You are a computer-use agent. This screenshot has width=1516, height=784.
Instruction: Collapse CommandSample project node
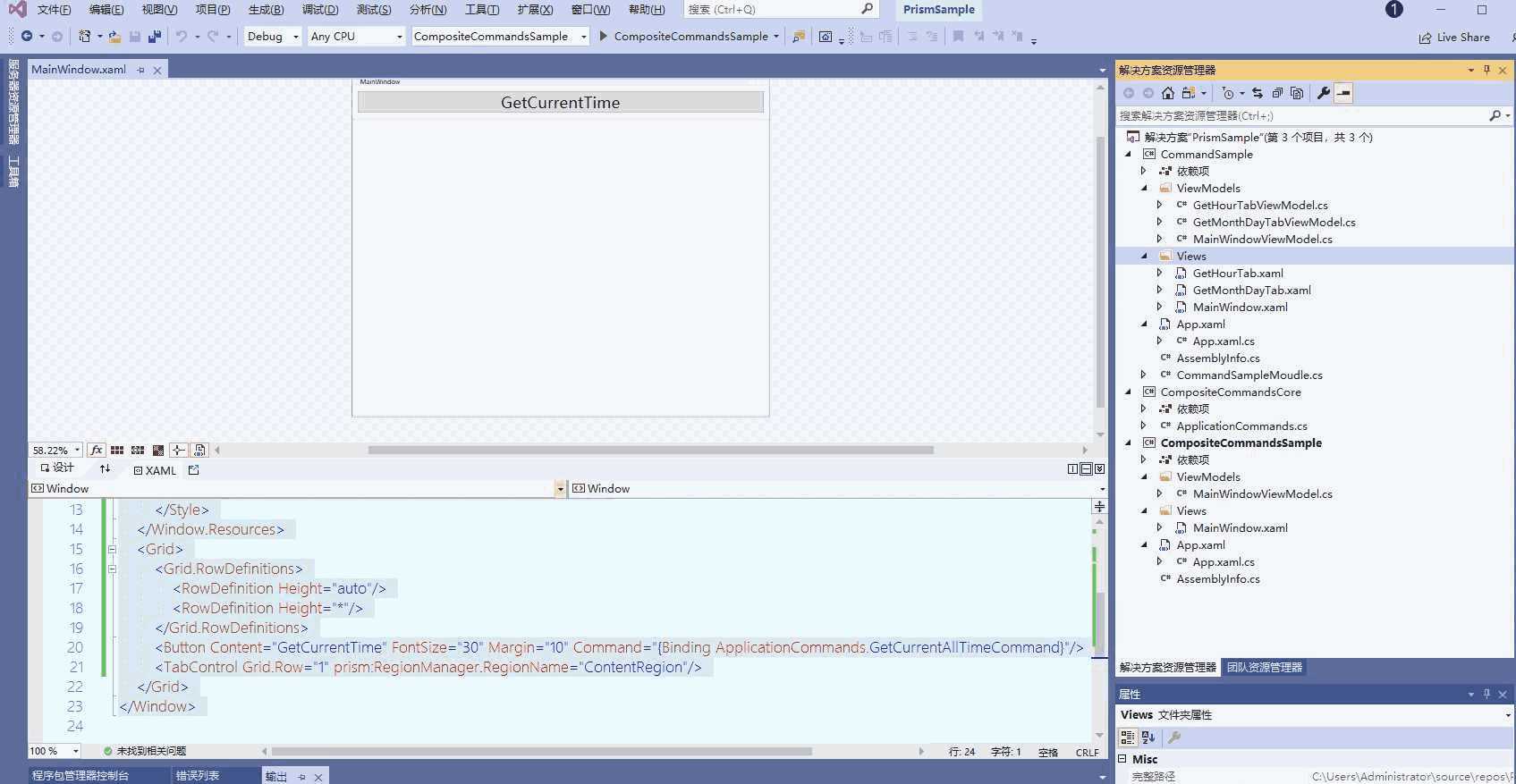point(1128,154)
